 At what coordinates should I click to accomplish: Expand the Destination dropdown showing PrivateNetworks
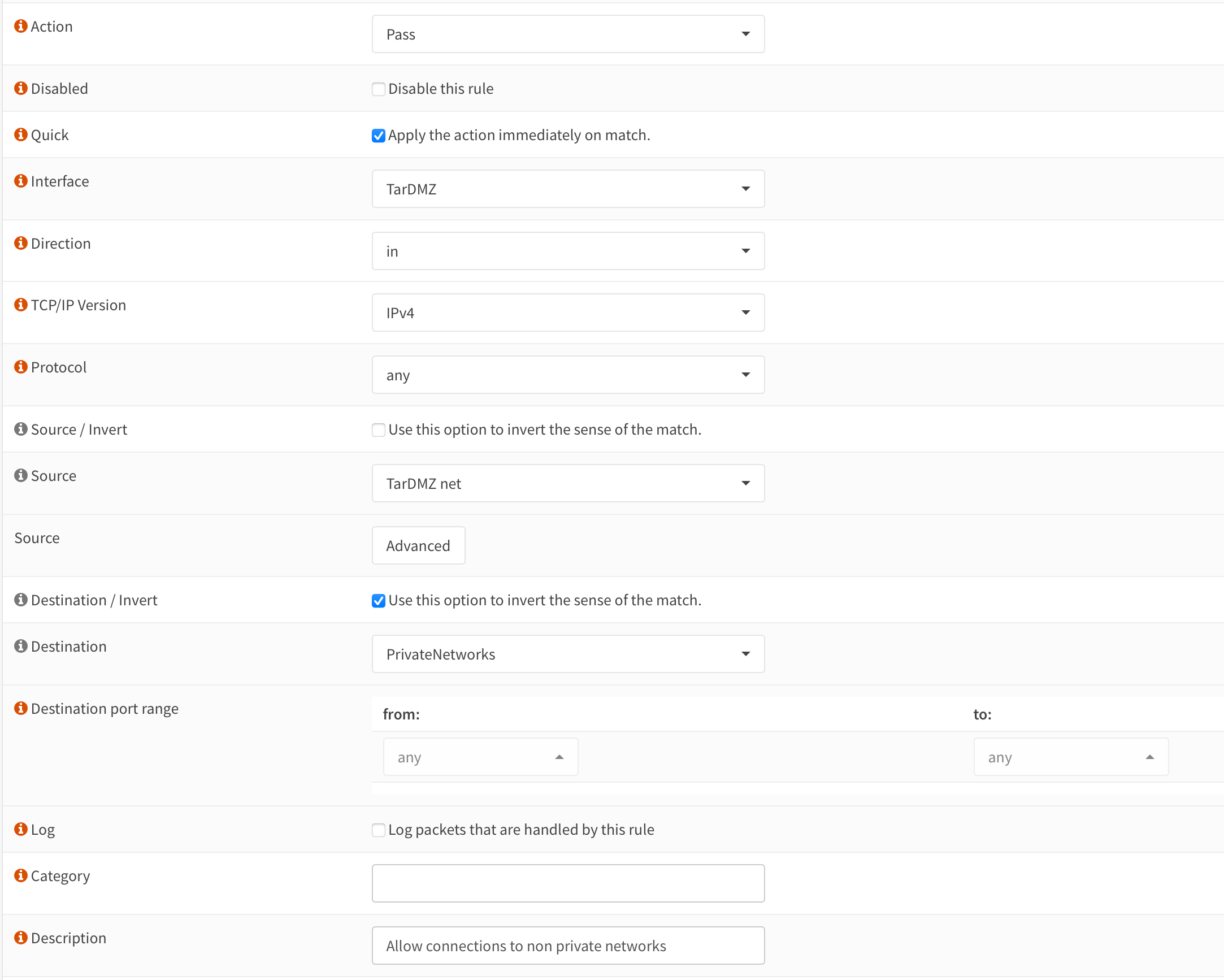[568, 654]
